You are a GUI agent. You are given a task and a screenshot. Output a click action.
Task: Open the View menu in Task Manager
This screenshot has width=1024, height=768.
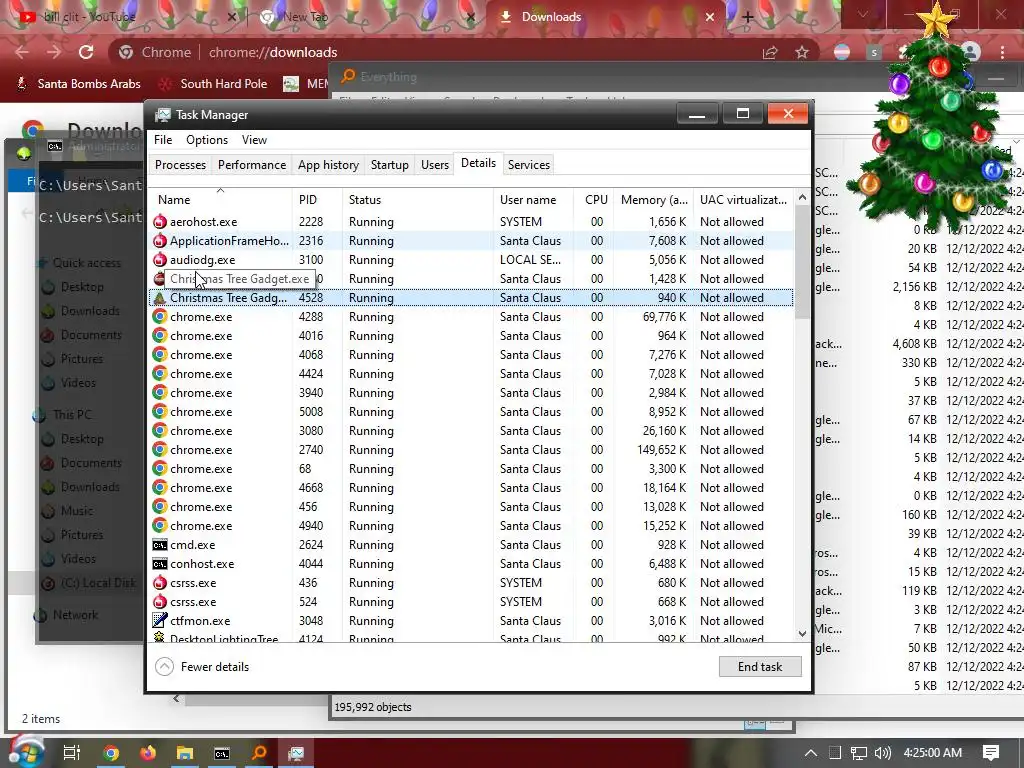pyautogui.click(x=254, y=140)
